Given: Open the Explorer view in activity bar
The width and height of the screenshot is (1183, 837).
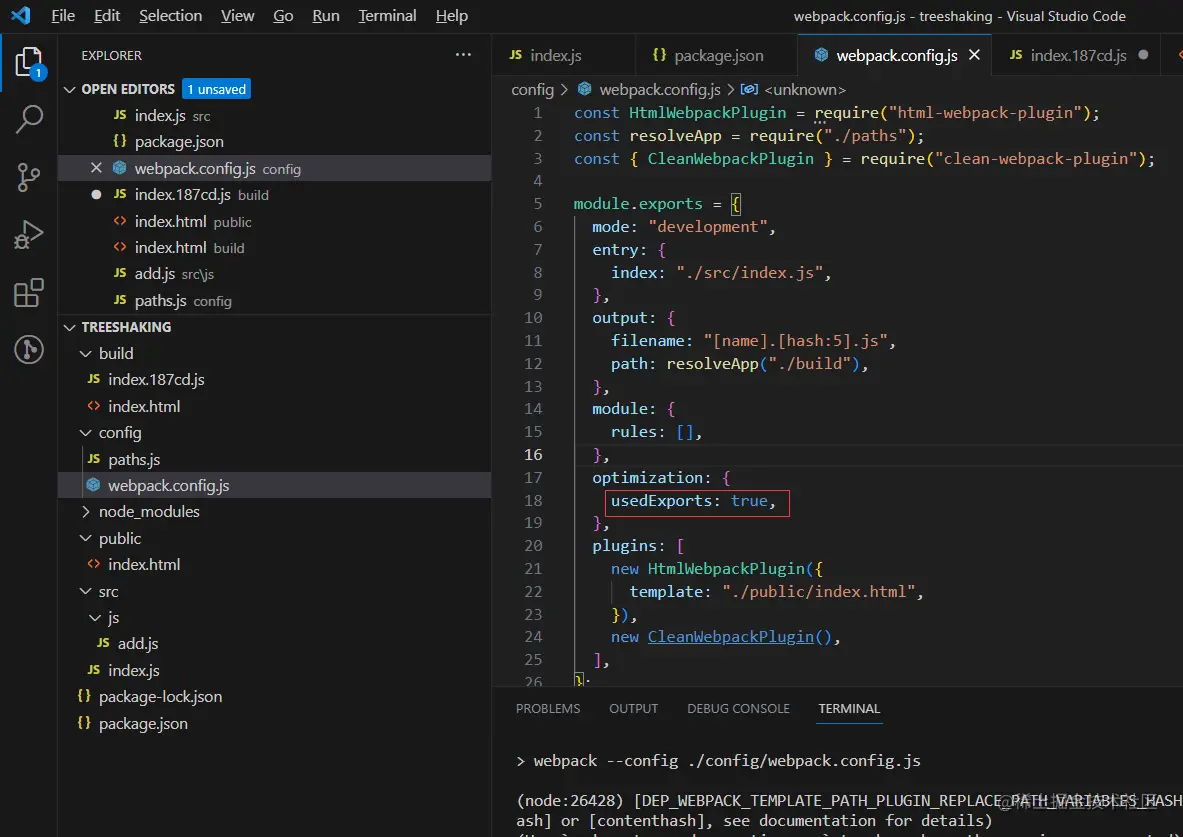Looking at the screenshot, I should point(29,62).
